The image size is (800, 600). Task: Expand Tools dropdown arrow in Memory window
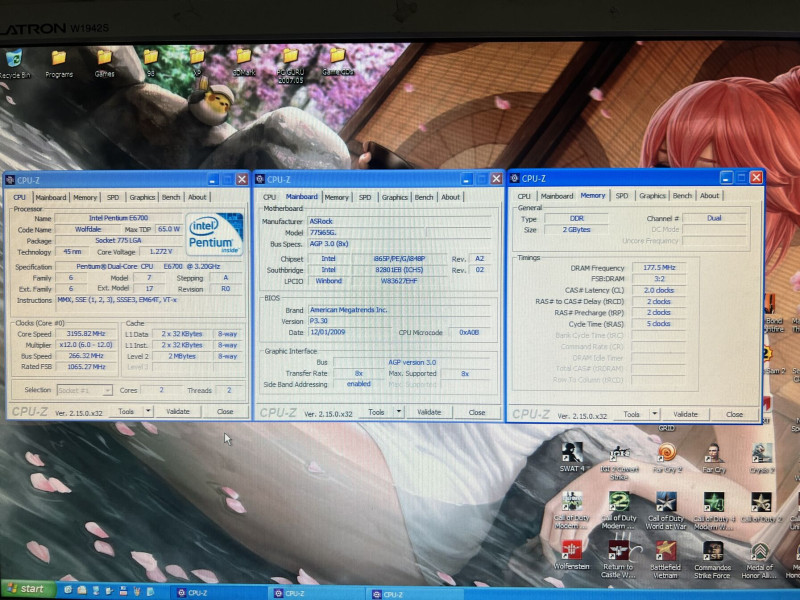pos(654,414)
